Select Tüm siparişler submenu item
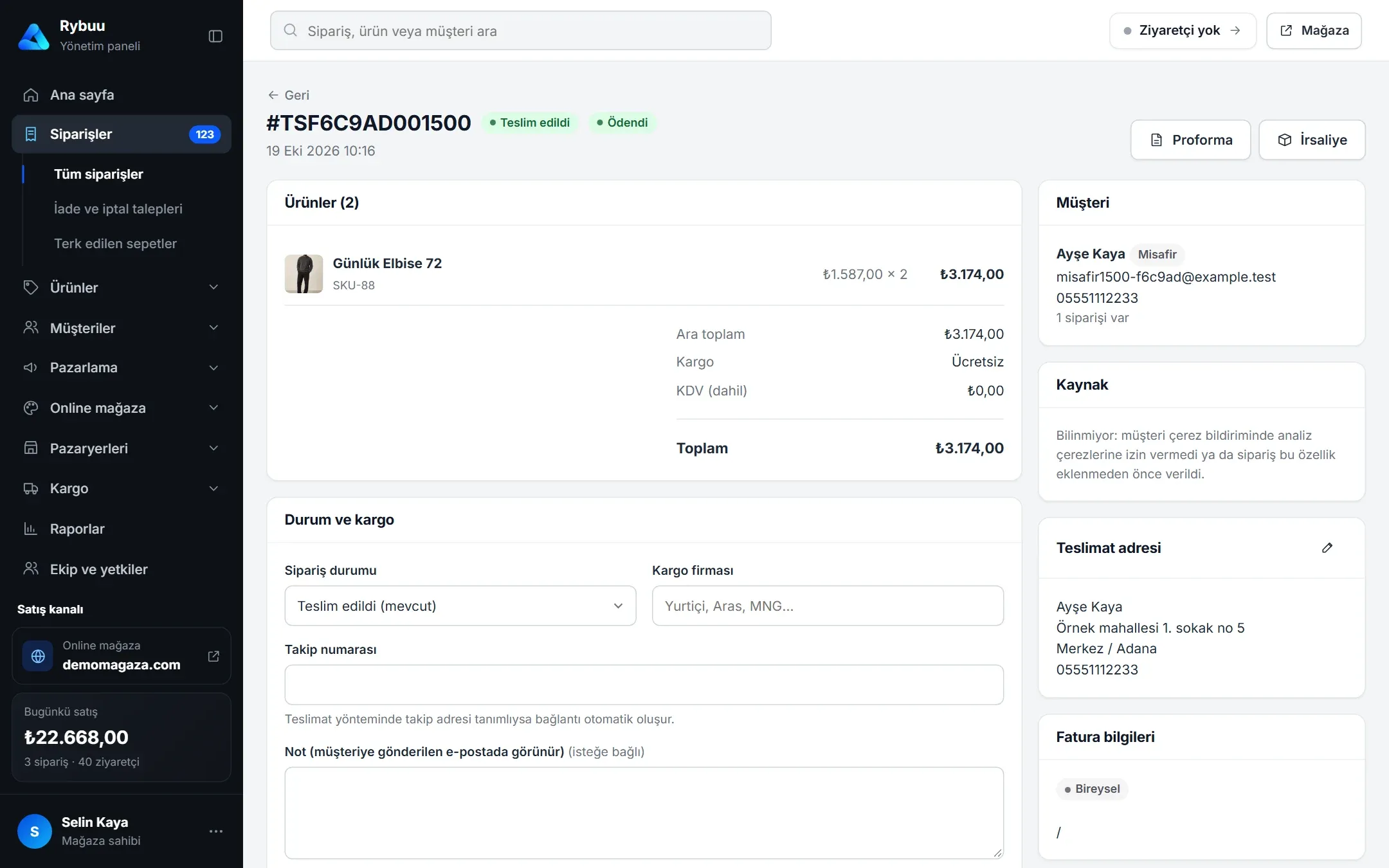 (98, 174)
